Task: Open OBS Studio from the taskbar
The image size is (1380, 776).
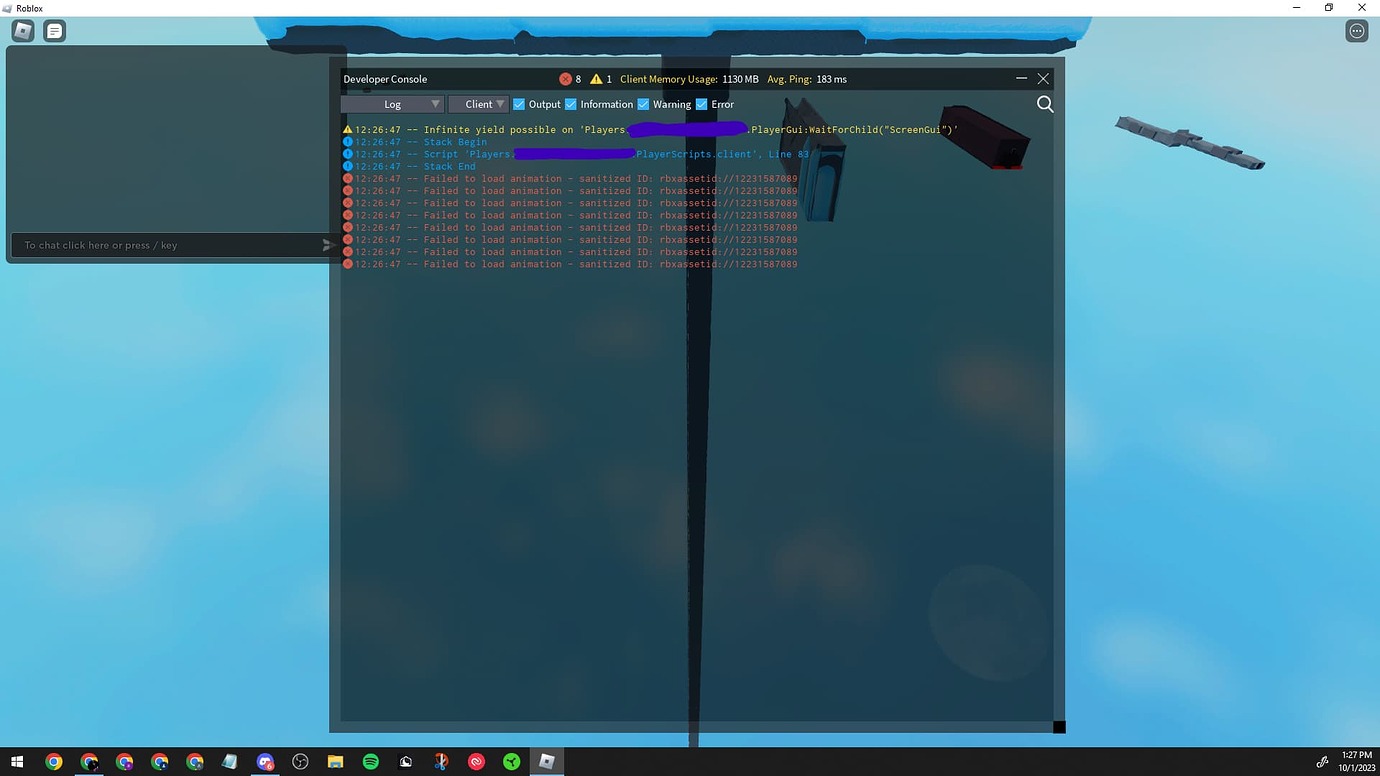Action: click(300, 762)
